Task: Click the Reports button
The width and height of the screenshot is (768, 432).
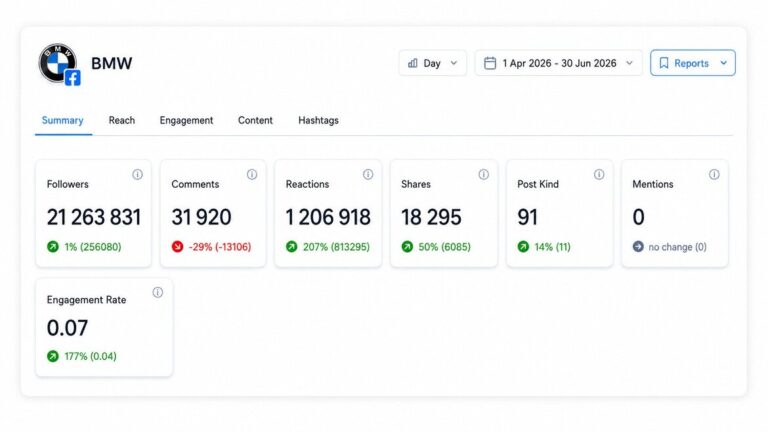Action: click(693, 63)
